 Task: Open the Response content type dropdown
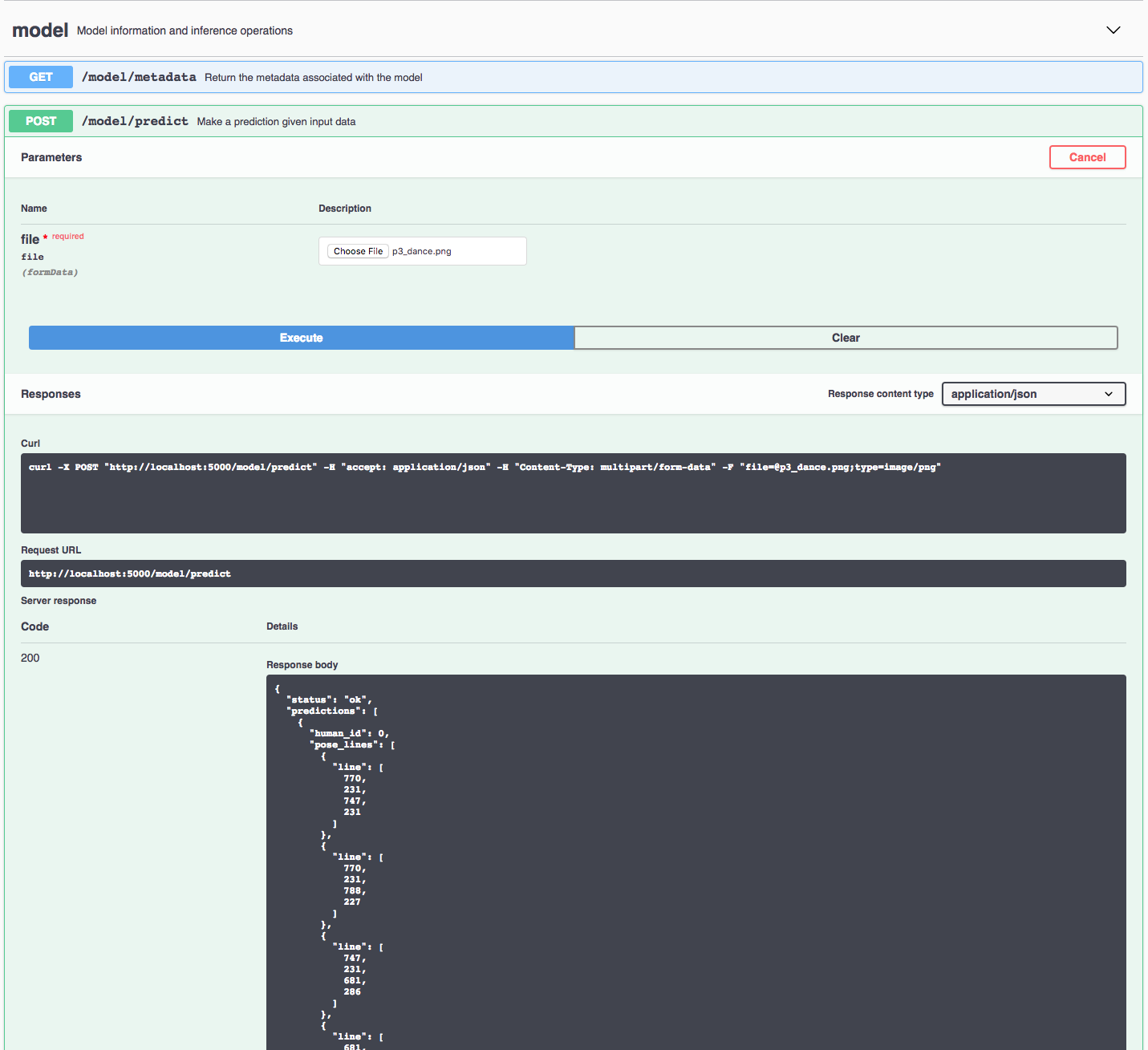1033,394
